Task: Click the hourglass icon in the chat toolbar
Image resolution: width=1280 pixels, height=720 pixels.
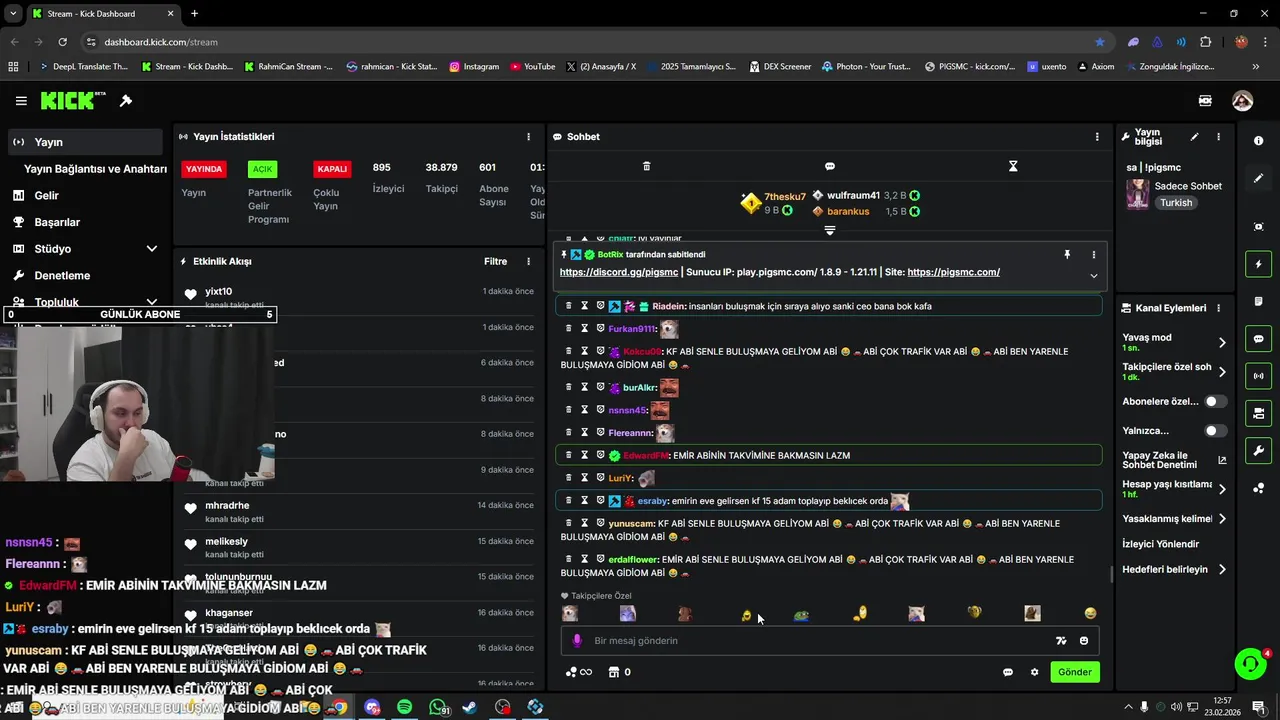Action: [1013, 166]
